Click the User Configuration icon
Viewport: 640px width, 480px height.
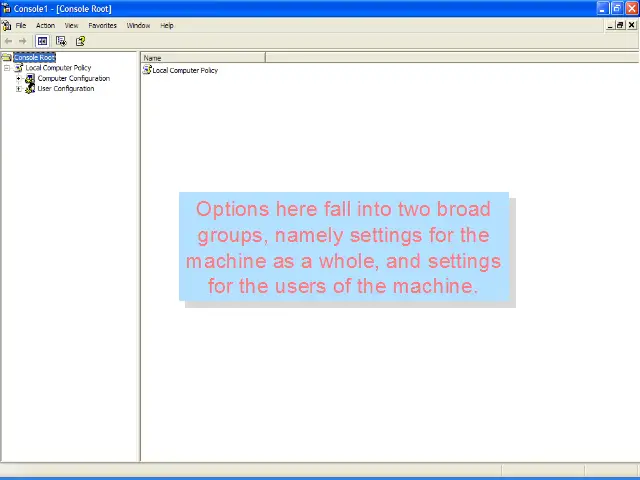tap(30, 89)
